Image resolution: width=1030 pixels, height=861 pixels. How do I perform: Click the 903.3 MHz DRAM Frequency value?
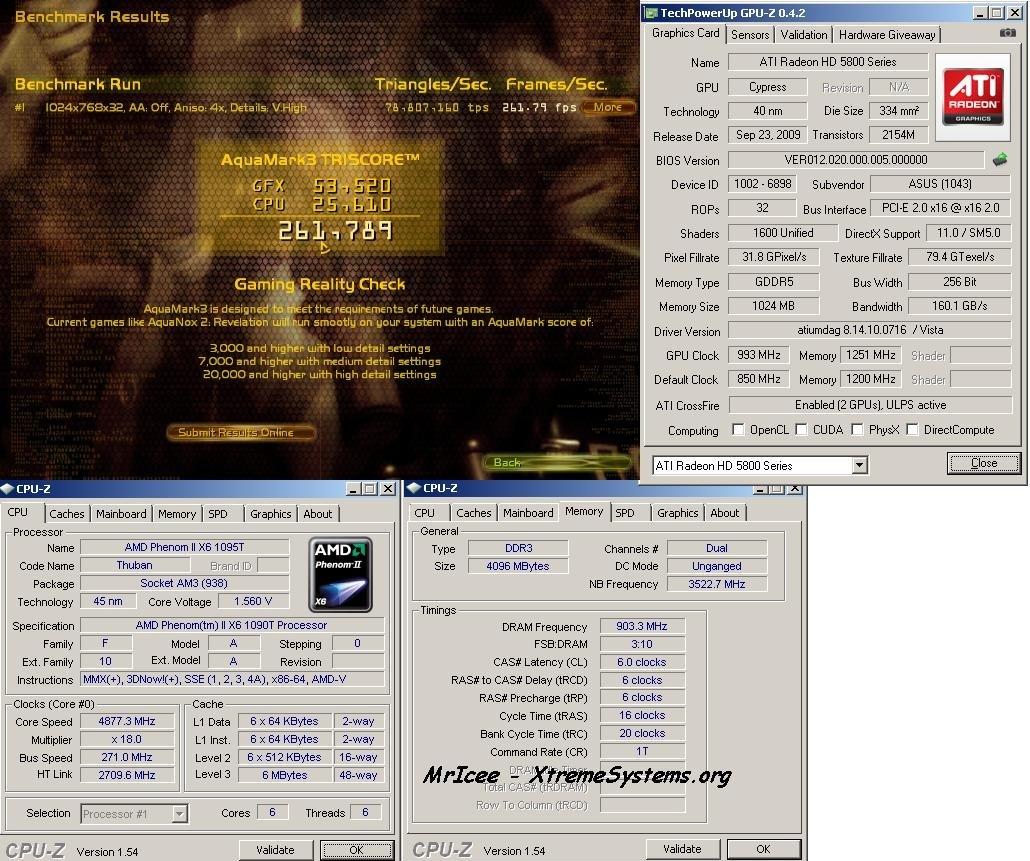(x=642, y=626)
